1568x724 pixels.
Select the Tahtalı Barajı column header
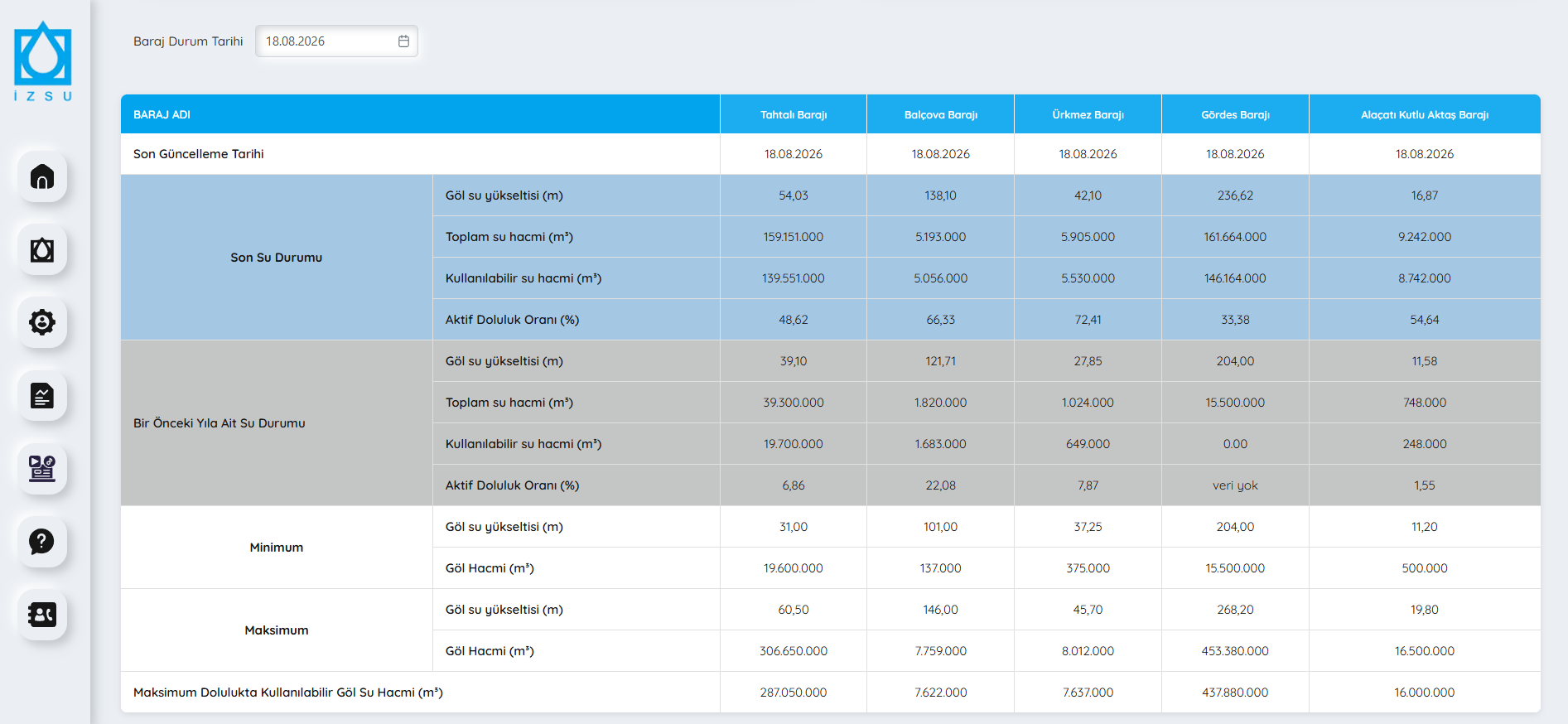794,114
